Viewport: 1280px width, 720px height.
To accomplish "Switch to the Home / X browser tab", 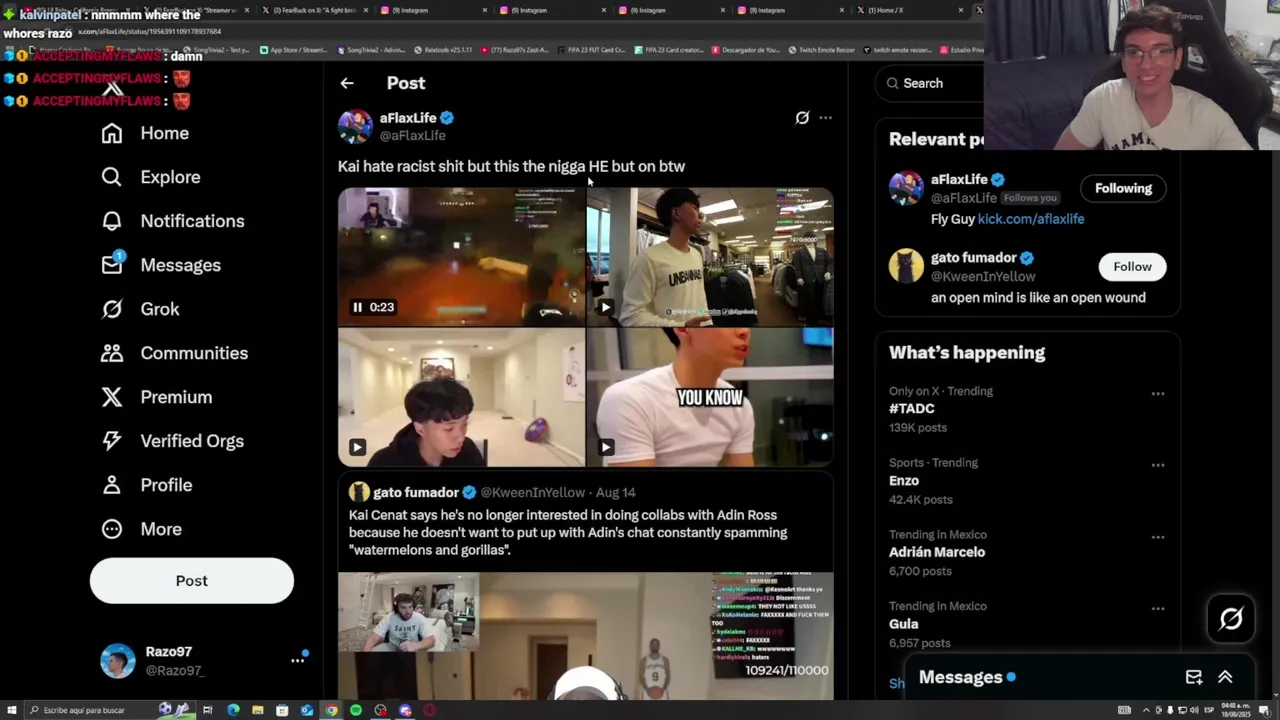I will click(908, 10).
